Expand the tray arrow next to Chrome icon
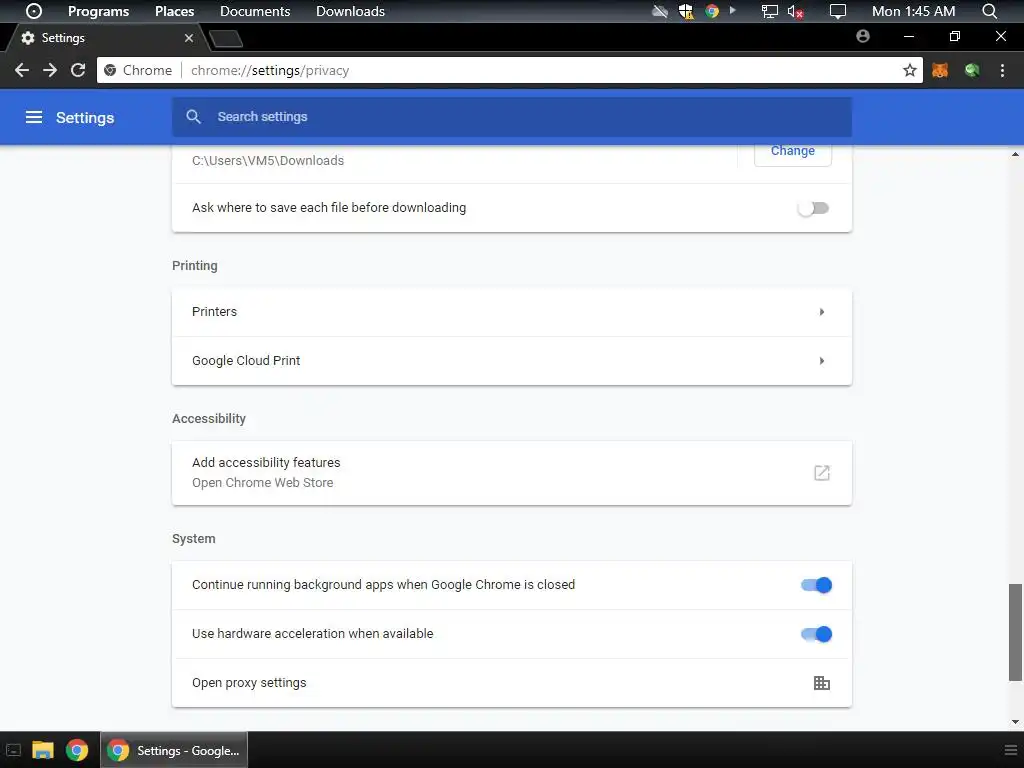The width and height of the screenshot is (1024, 768). pyautogui.click(x=733, y=10)
